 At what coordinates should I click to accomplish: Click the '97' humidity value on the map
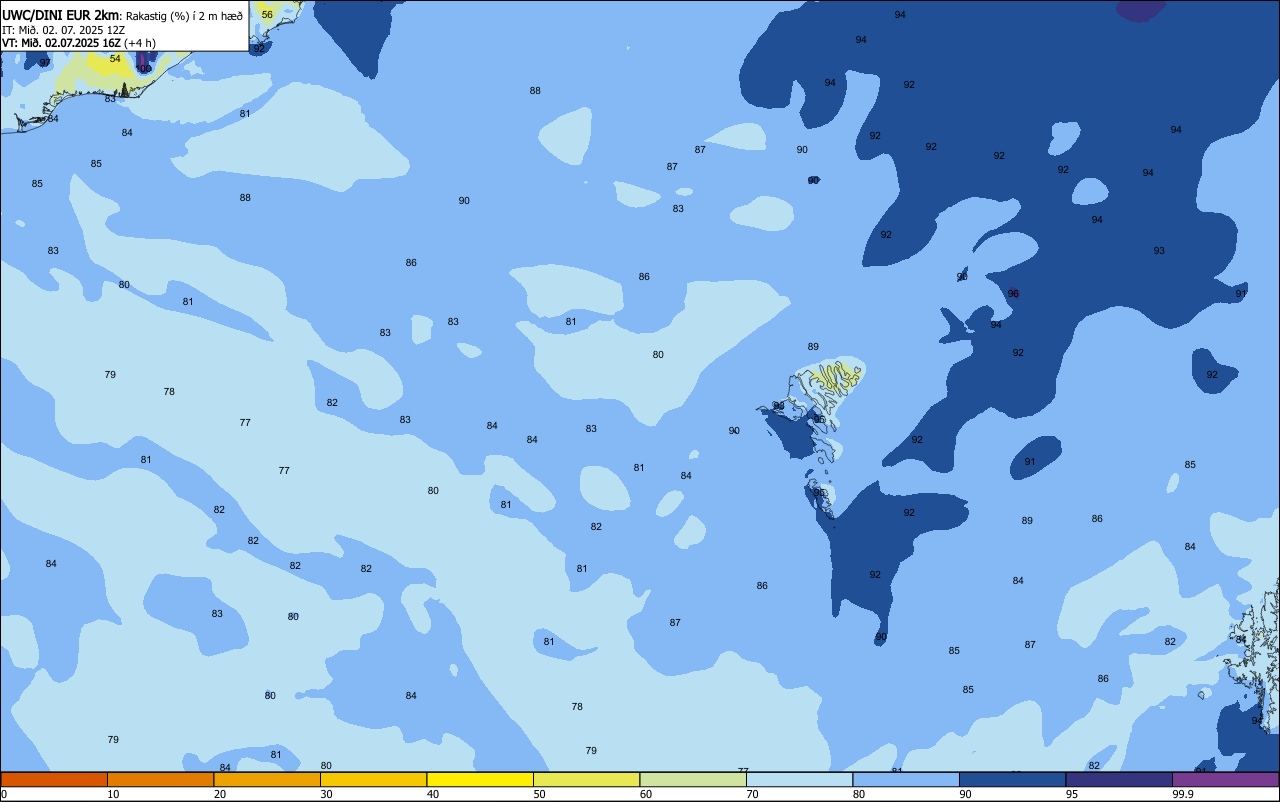click(44, 62)
